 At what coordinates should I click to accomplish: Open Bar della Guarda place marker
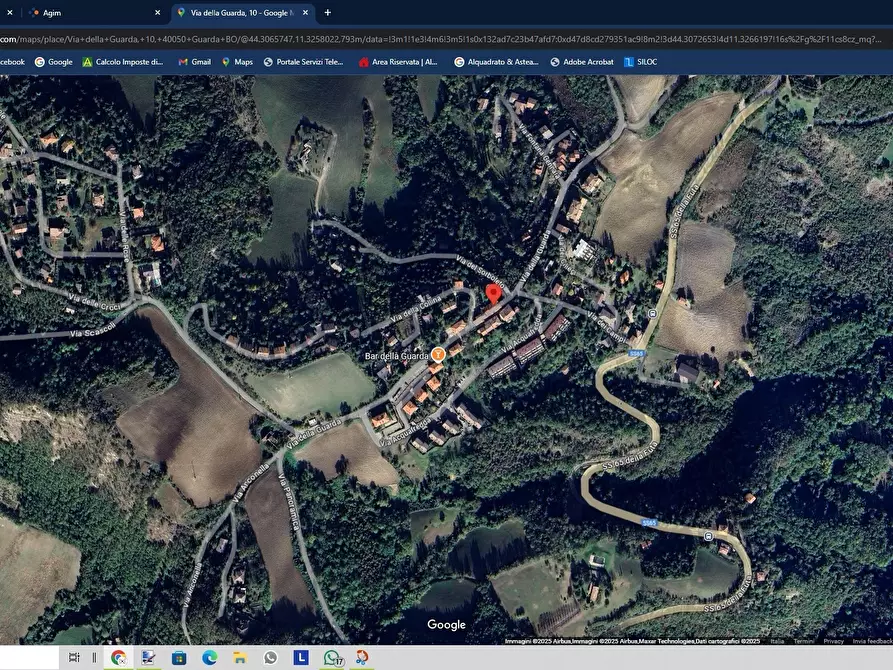pos(438,354)
